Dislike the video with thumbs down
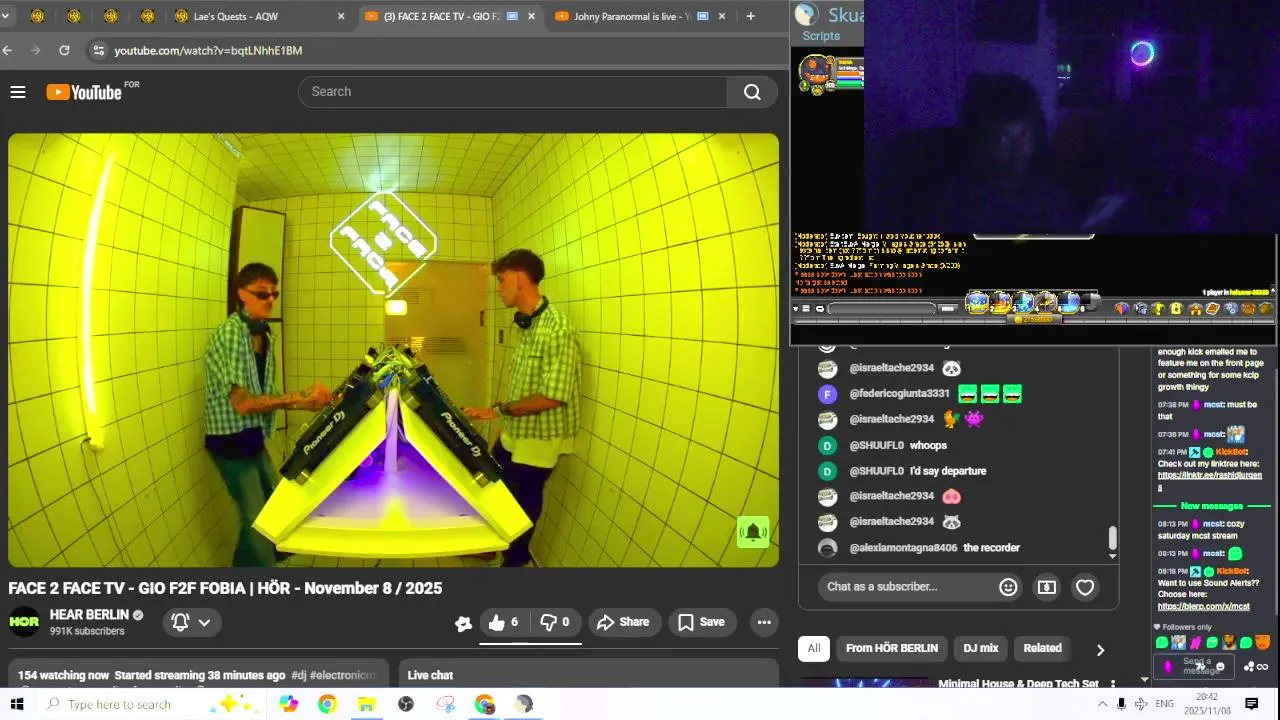The height and width of the screenshot is (720, 1280). coord(555,622)
